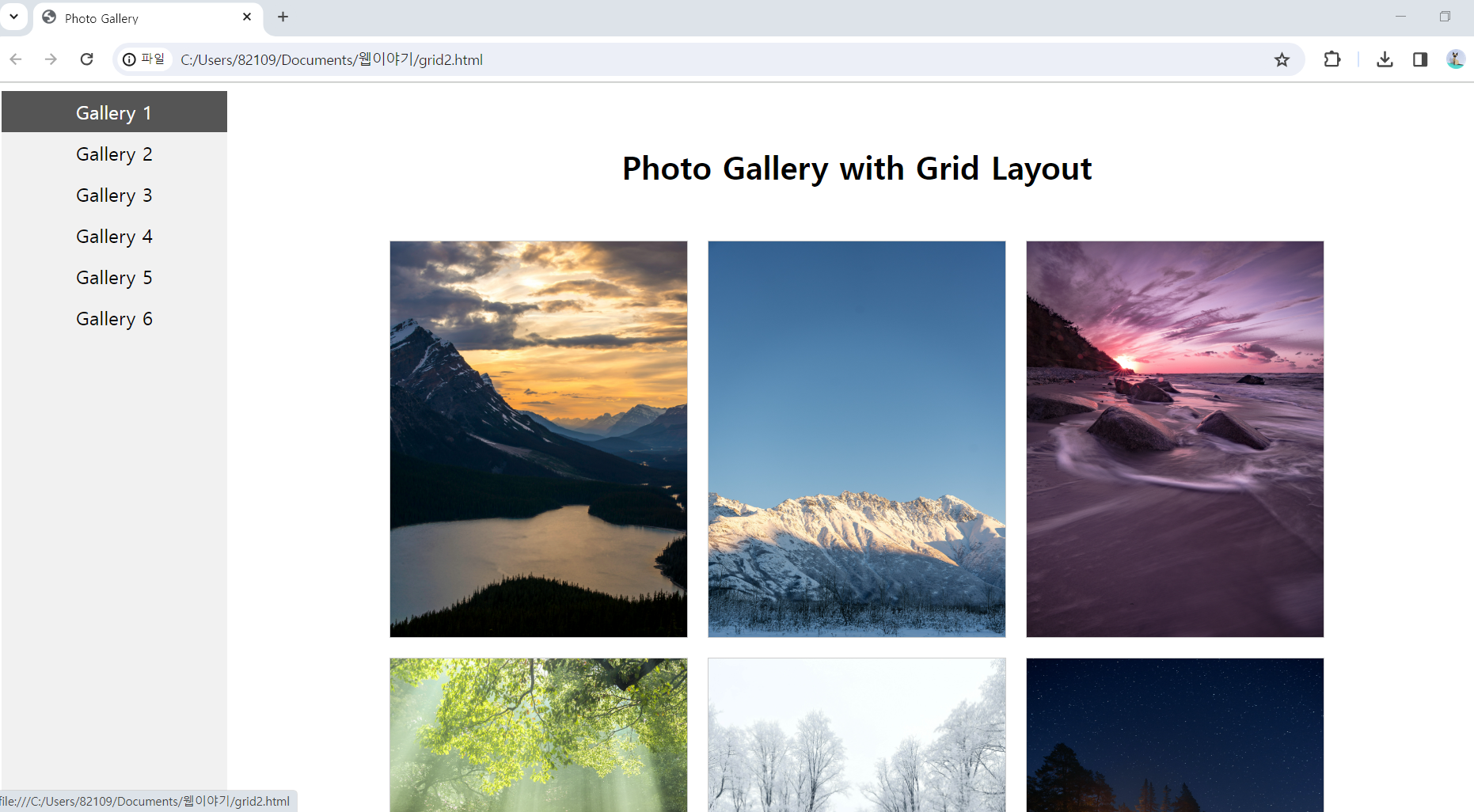This screenshot has height=812, width=1474.
Task: Click the sunset mountain lake photo
Action: (538, 439)
